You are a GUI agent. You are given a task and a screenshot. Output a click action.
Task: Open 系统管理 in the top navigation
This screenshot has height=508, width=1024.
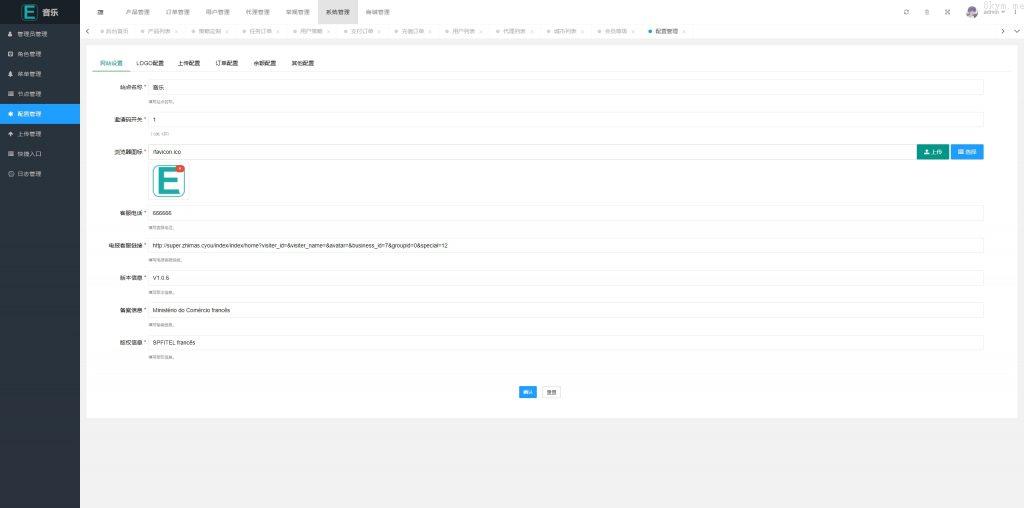338,12
